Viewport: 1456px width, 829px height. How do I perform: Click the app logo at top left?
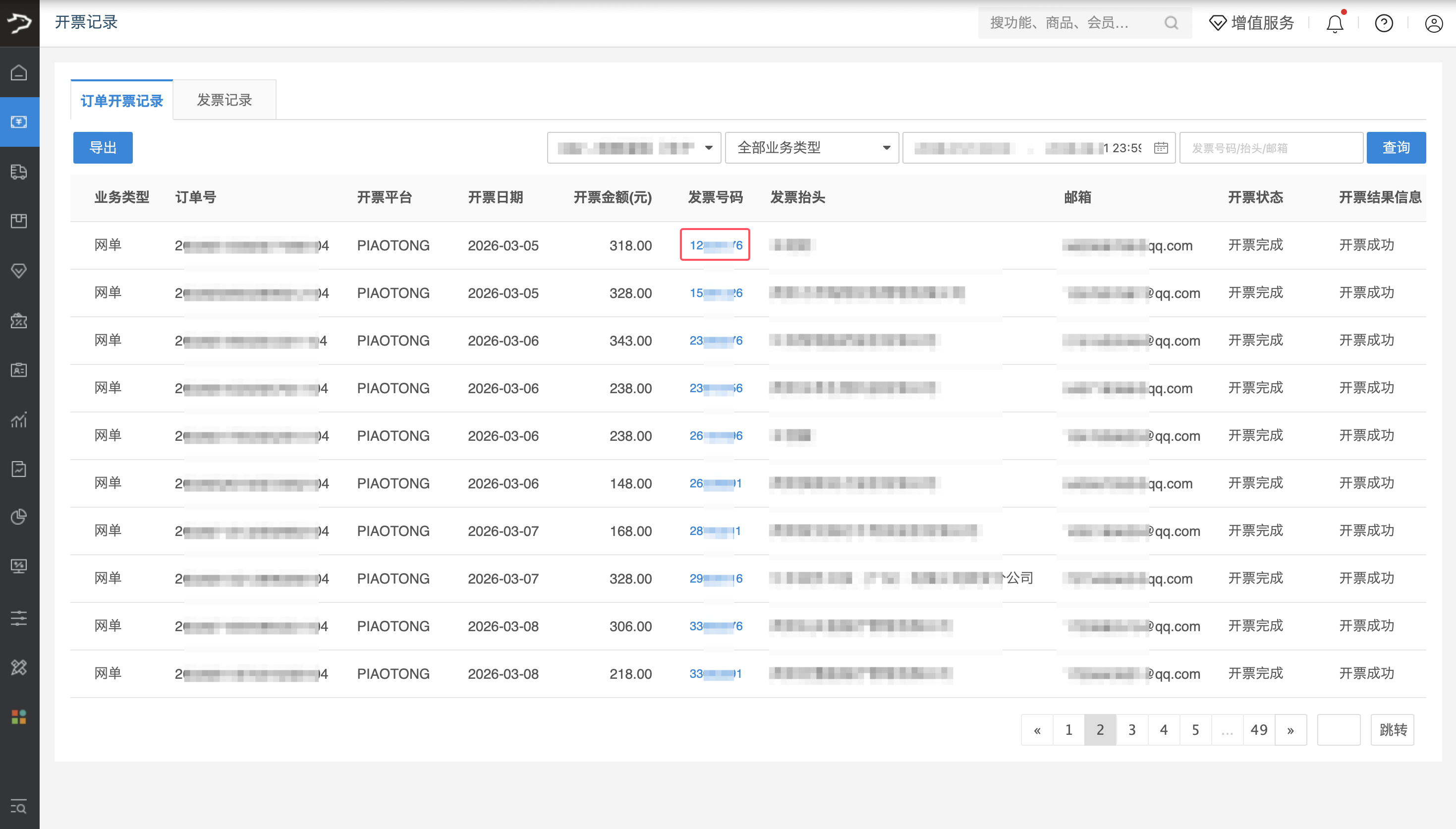pyautogui.click(x=19, y=23)
